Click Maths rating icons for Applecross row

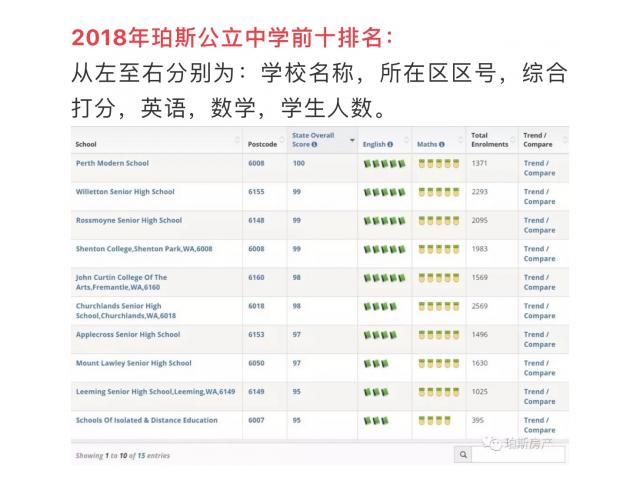point(439,335)
